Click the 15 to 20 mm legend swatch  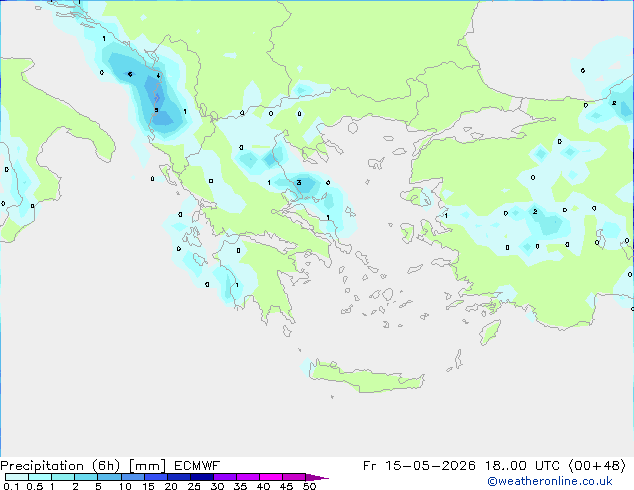[x=156, y=477]
